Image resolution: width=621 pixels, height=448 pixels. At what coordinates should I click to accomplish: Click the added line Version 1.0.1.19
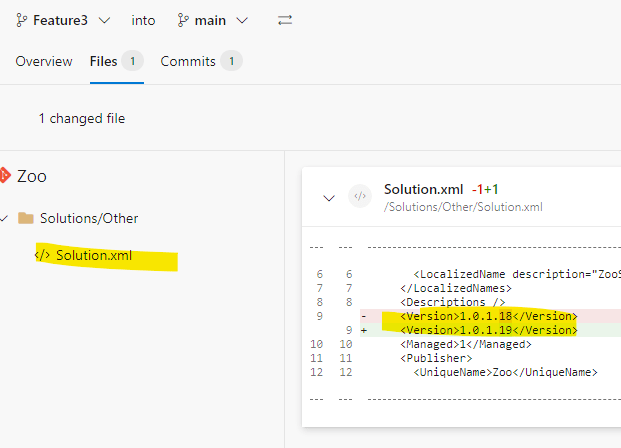[489, 330]
